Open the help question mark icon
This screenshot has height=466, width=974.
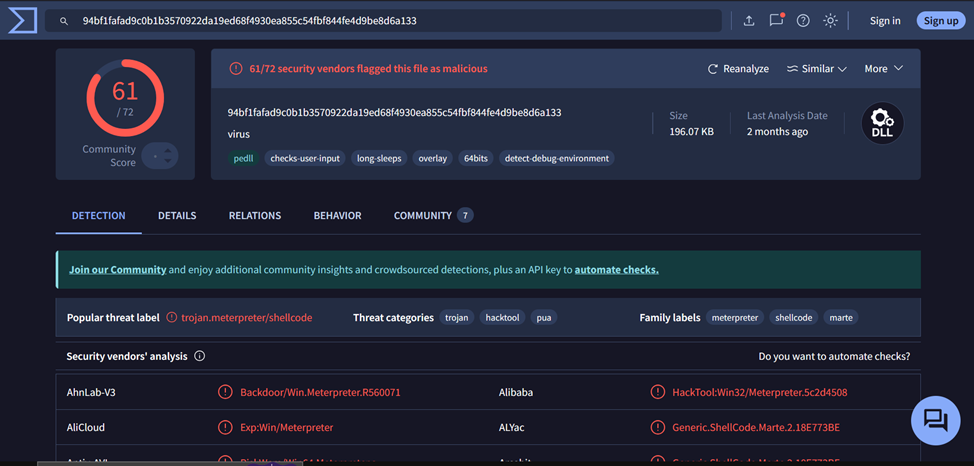[x=803, y=21]
